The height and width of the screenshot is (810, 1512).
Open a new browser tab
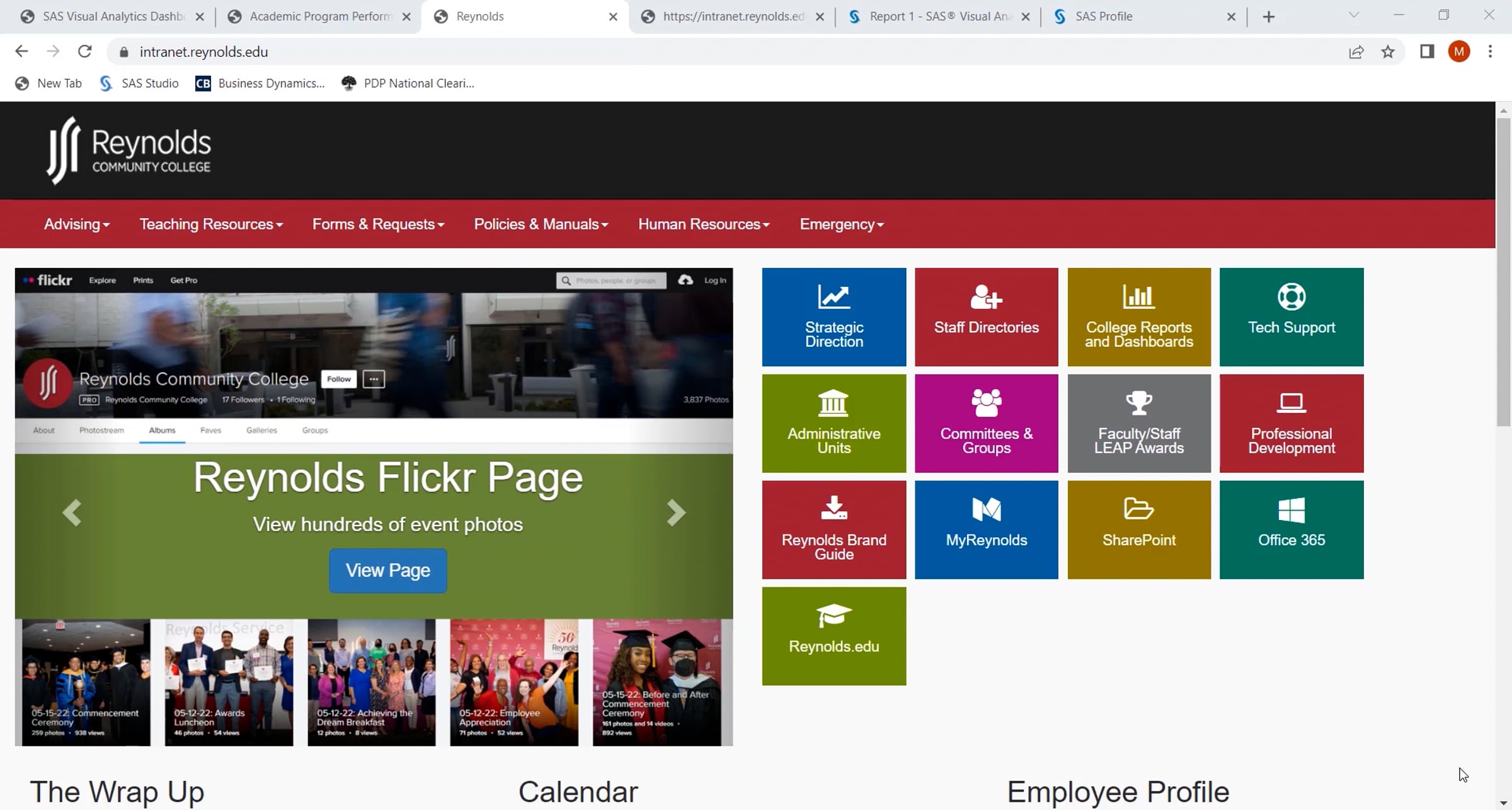point(1269,17)
